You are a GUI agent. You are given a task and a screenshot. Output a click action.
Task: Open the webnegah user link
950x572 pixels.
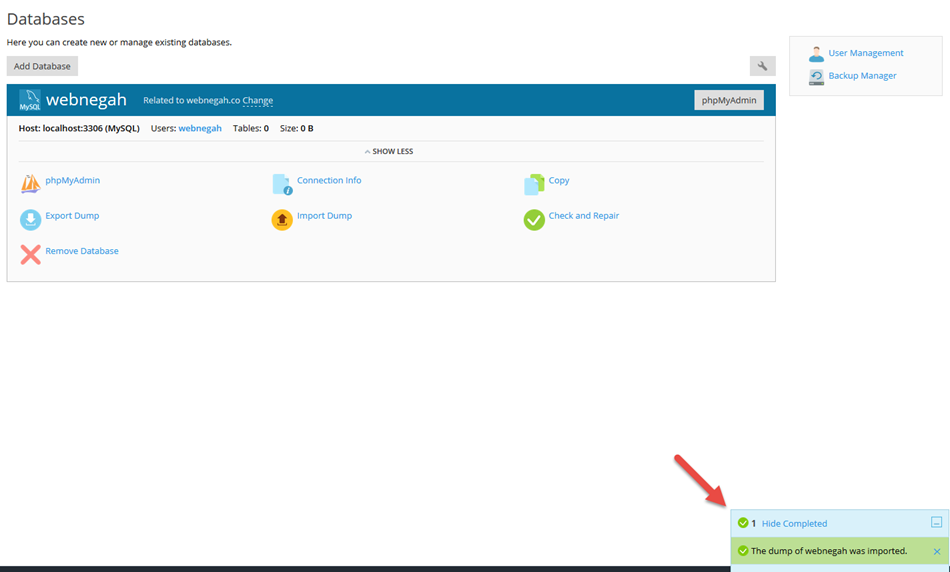(200, 129)
